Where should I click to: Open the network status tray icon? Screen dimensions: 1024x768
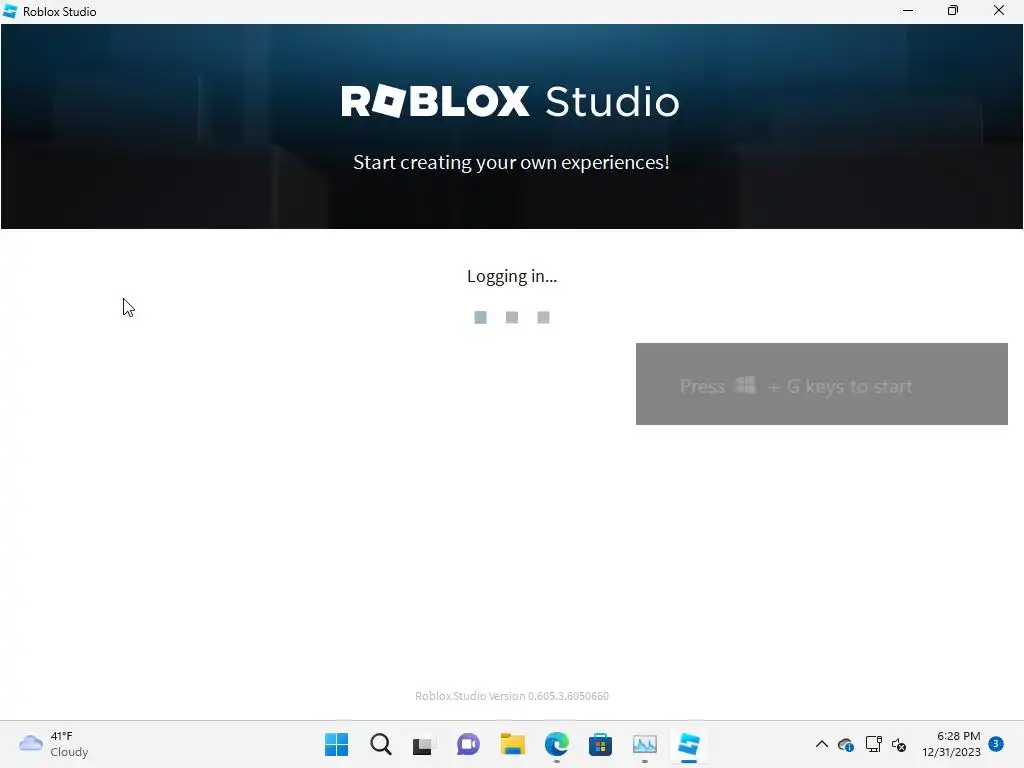873,744
